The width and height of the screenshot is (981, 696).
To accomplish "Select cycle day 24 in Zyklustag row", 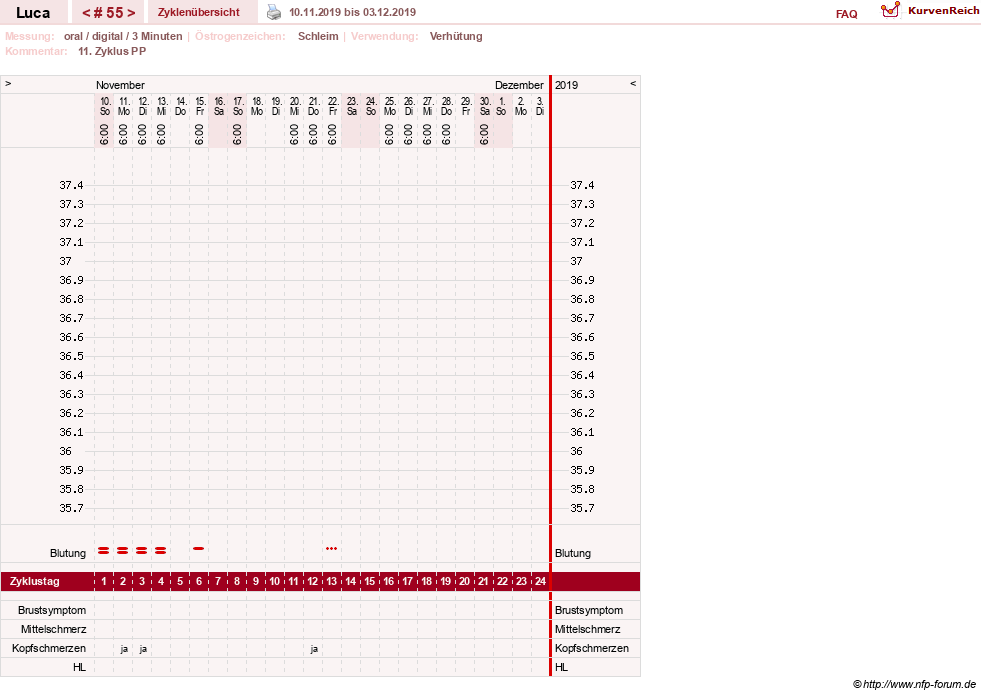I will (540, 581).
